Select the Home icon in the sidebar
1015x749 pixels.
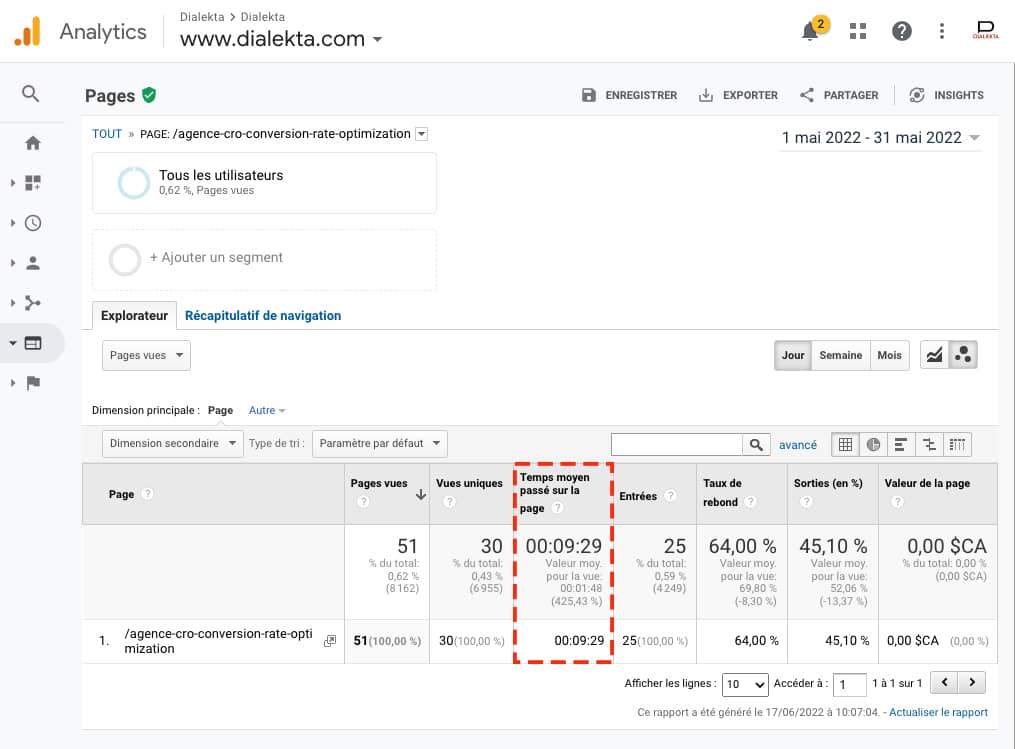pyautogui.click(x=31, y=143)
